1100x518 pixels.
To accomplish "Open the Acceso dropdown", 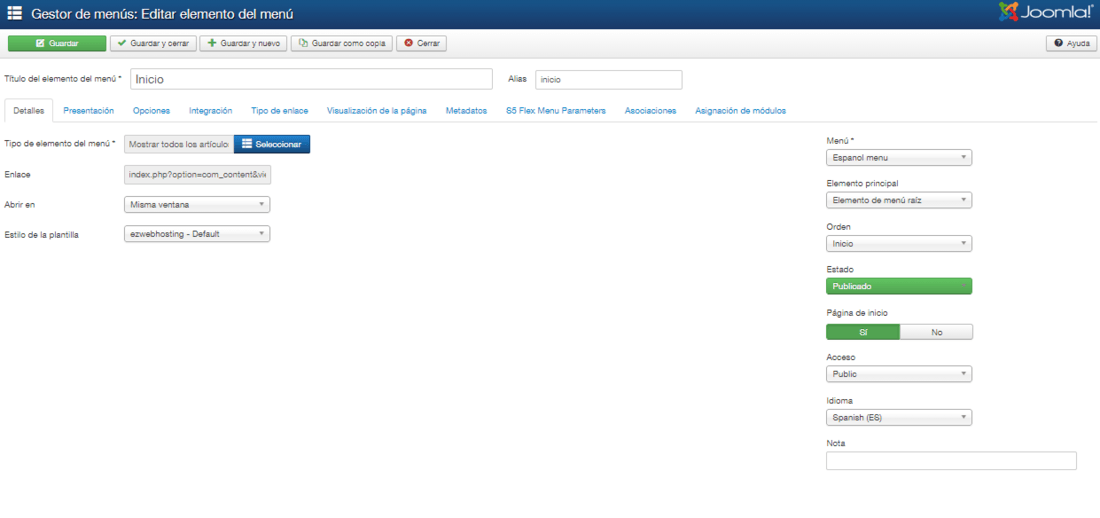I will click(x=899, y=374).
